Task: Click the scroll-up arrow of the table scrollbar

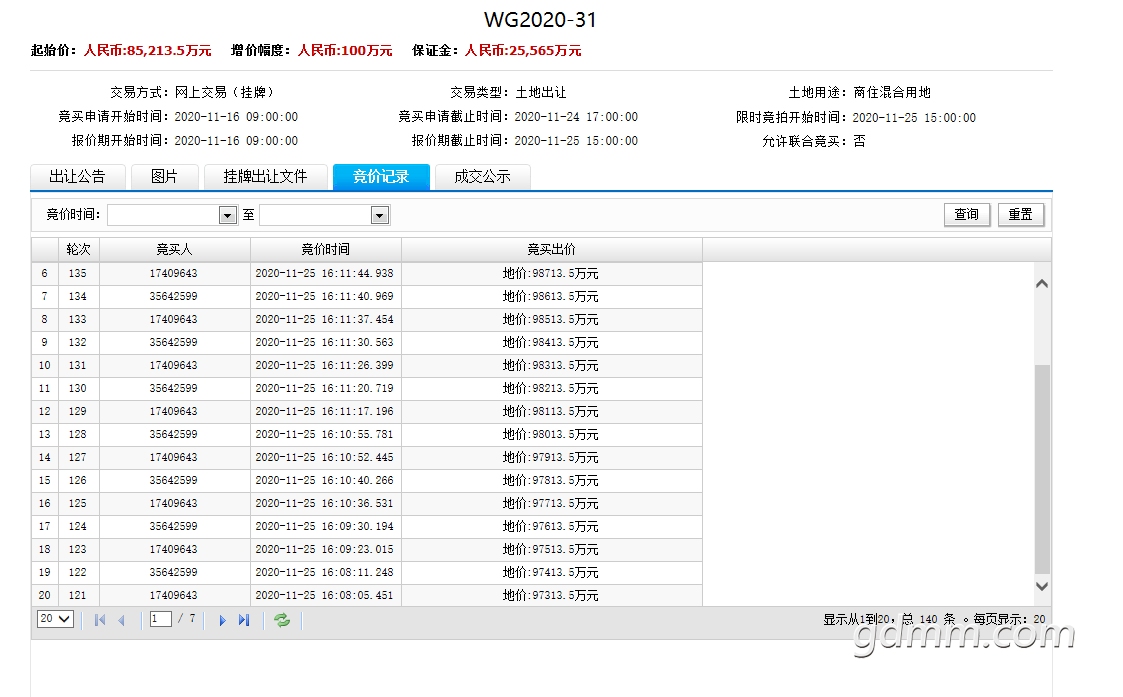Action: (1042, 284)
